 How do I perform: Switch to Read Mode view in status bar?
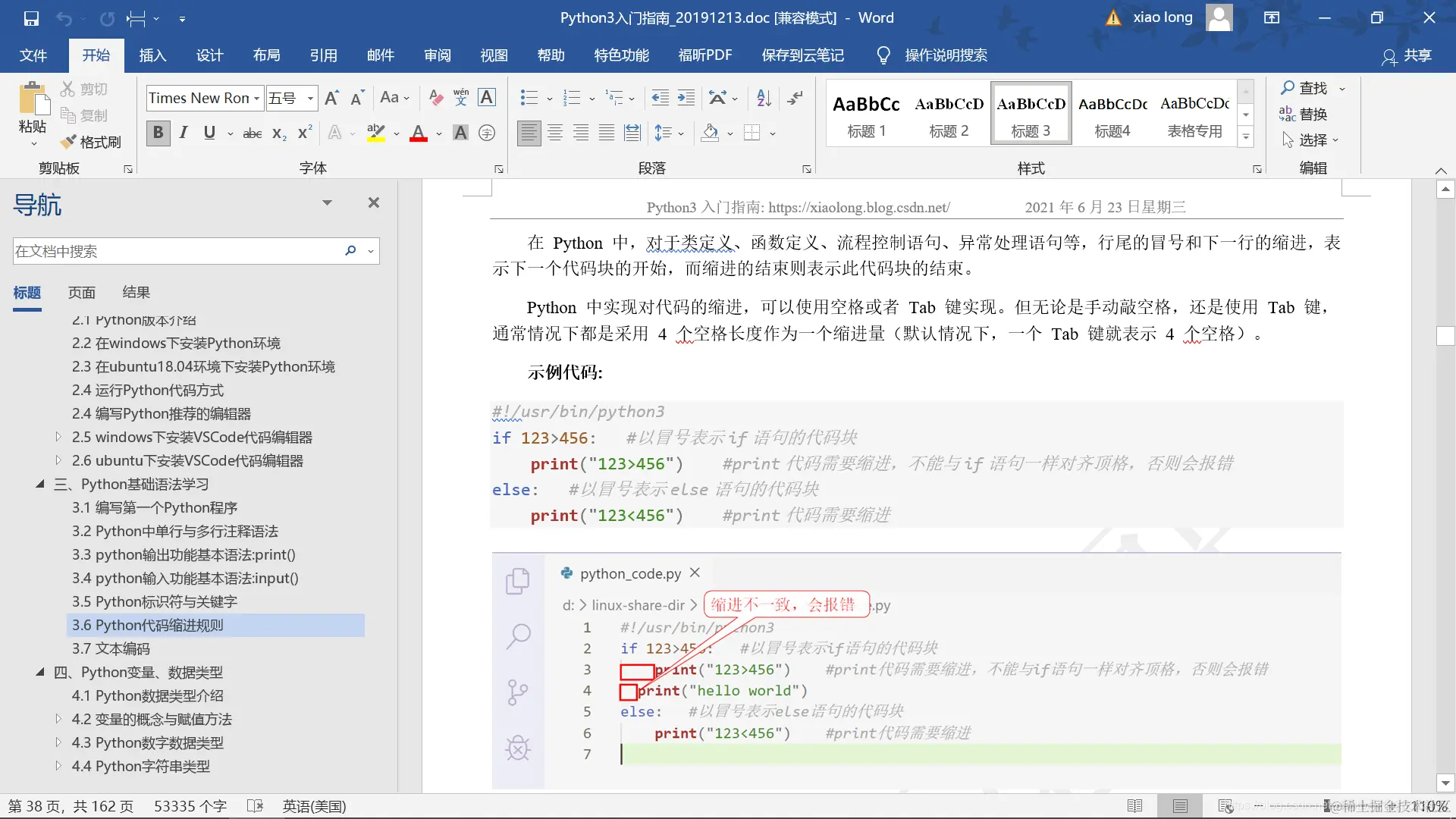[x=1134, y=806]
